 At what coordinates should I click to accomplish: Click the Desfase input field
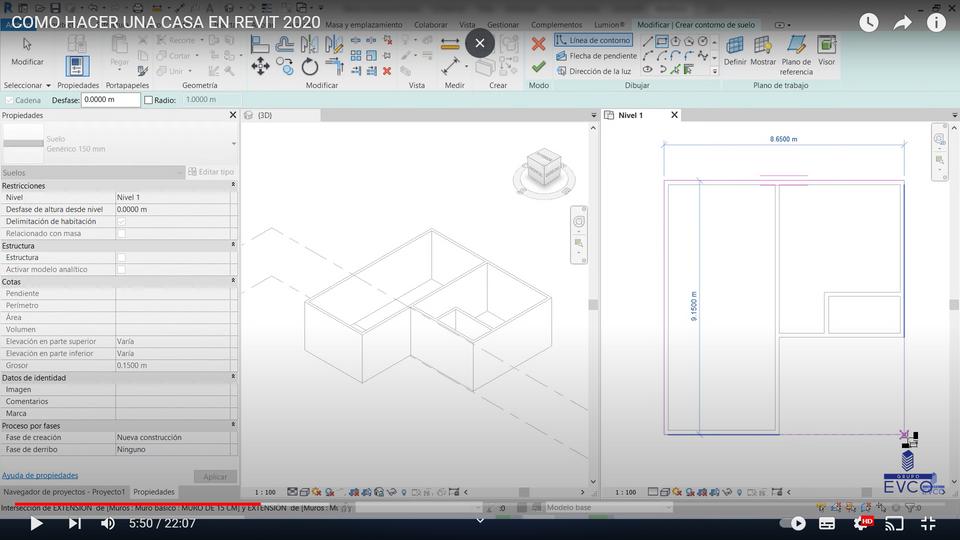pyautogui.click(x=111, y=100)
